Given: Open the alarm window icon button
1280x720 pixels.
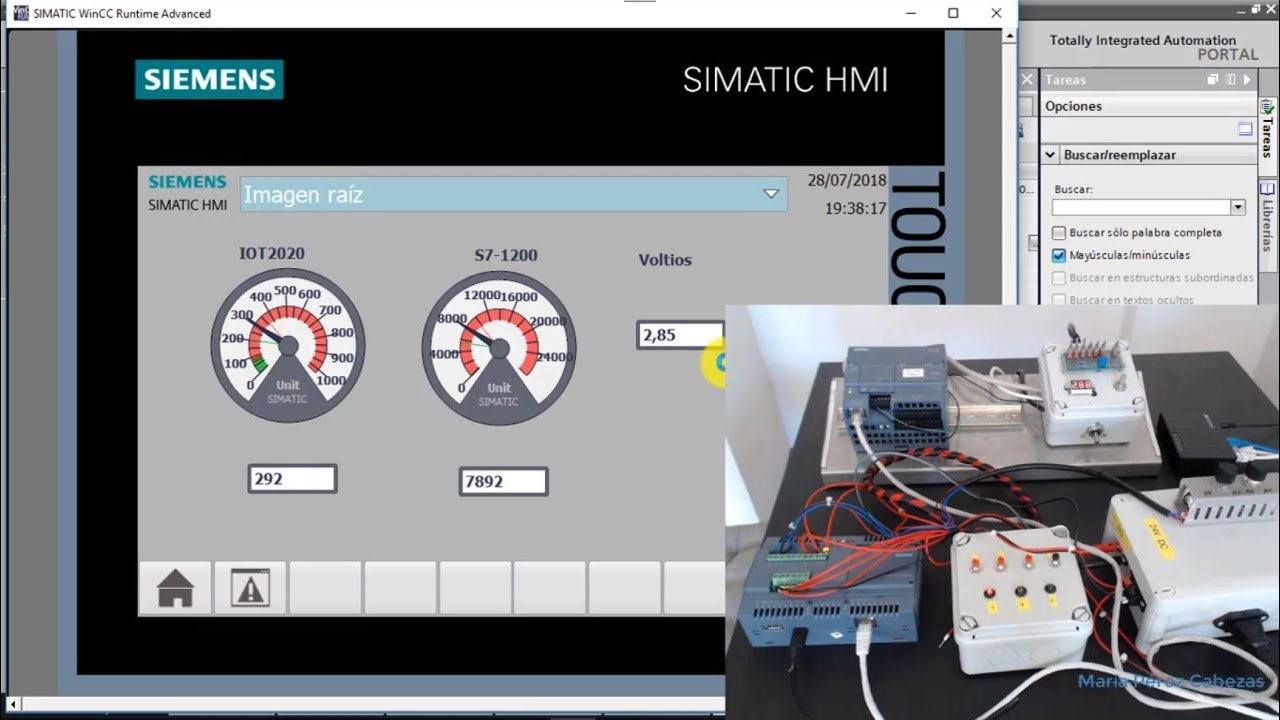Looking at the screenshot, I should 250,587.
